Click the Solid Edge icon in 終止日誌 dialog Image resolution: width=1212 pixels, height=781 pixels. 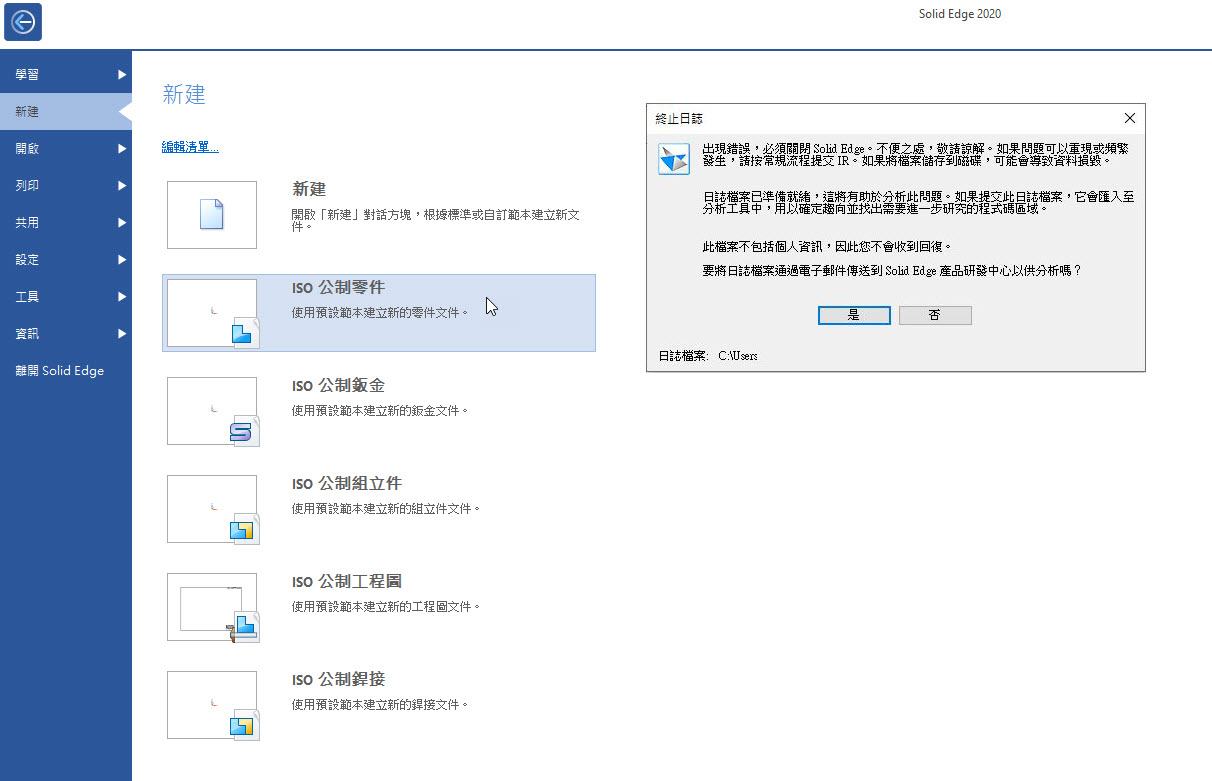(x=673, y=158)
